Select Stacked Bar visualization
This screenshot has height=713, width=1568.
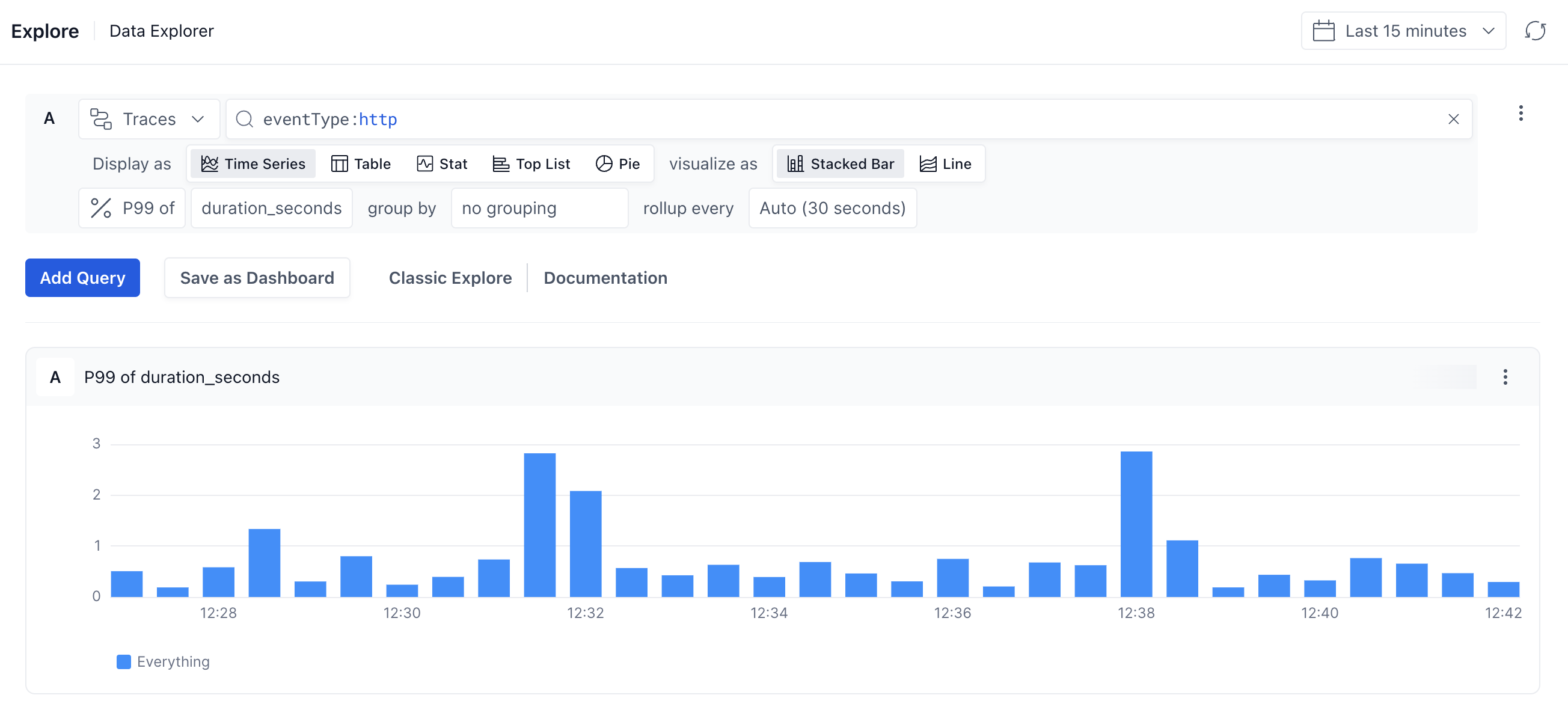(x=840, y=164)
